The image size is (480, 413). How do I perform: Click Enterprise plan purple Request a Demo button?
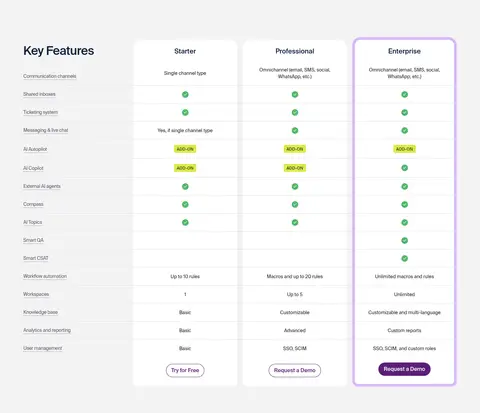(404, 369)
